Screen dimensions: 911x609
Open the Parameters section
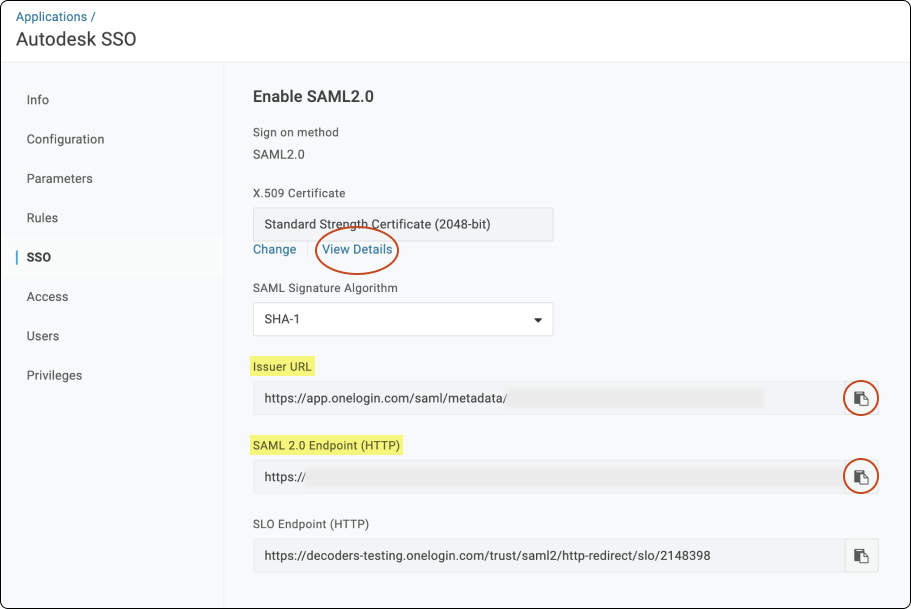[x=59, y=178]
